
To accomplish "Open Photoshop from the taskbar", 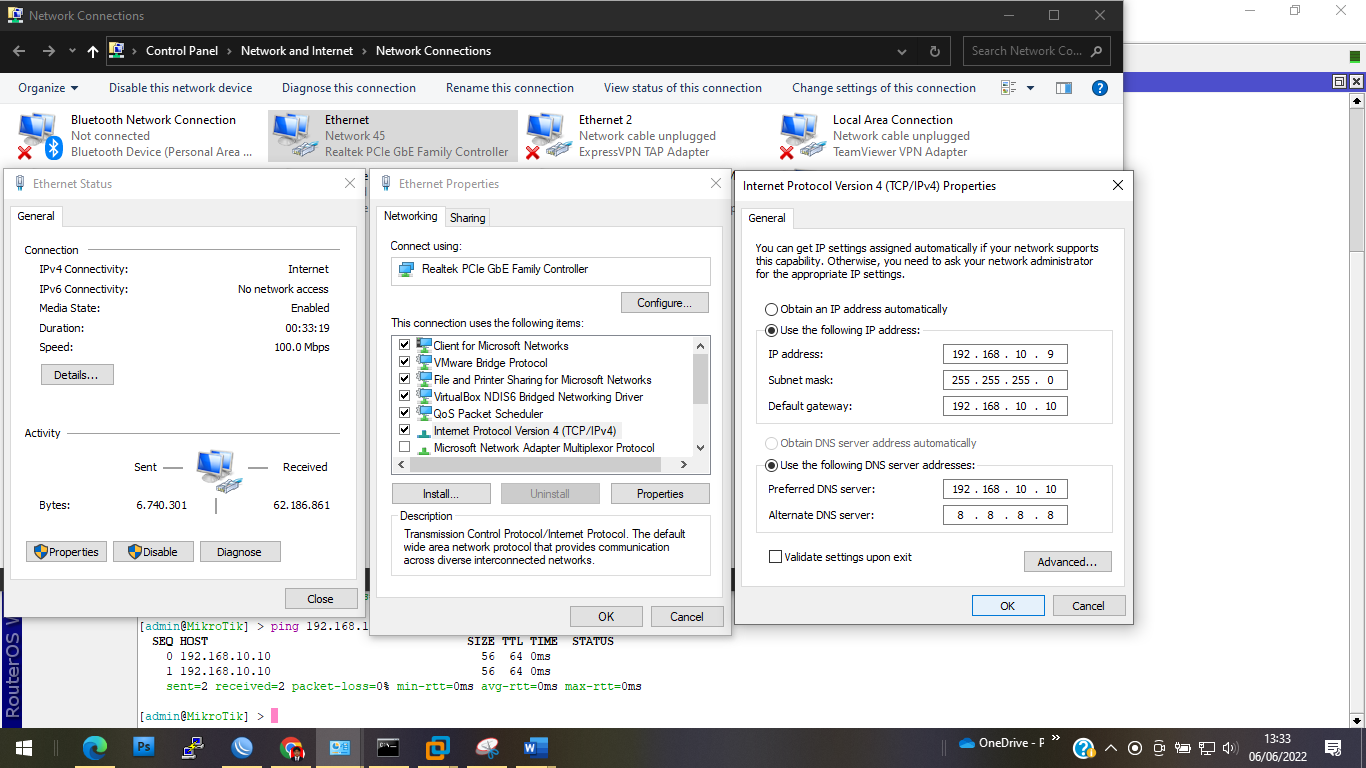I will [144, 748].
